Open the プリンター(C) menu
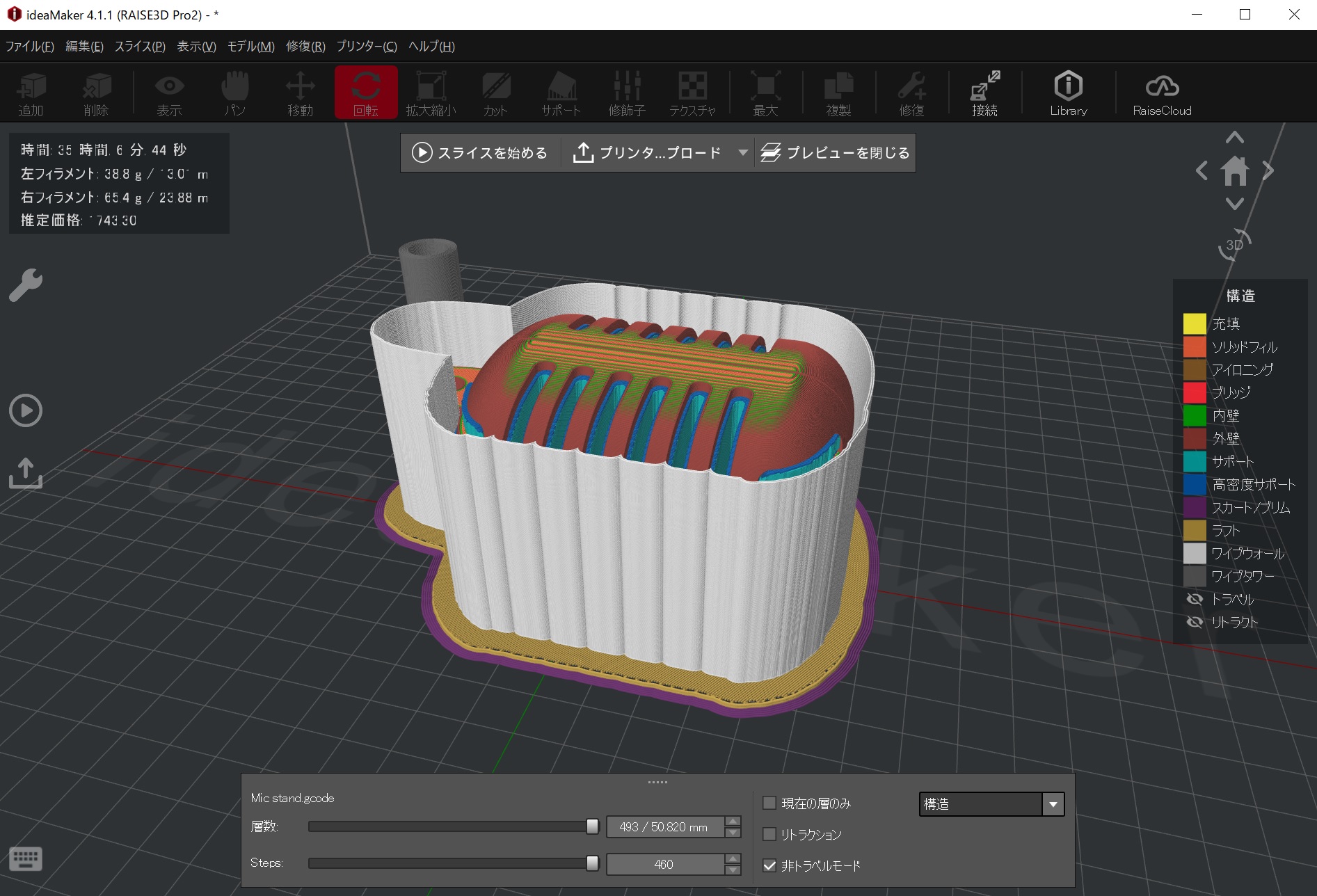This screenshot has width=1317, height=896. pyautogui.click(x=366, y=47)
